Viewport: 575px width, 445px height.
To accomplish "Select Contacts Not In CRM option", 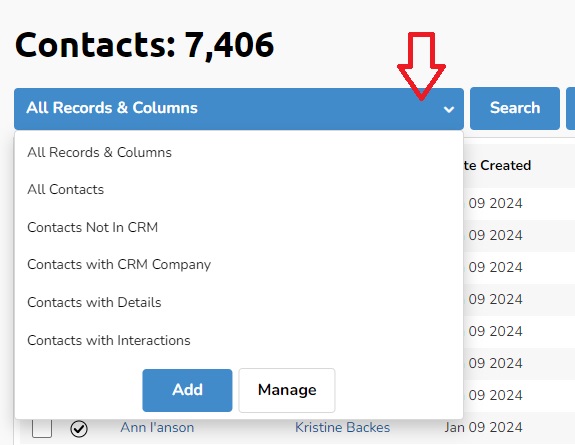I will (92, 227).
